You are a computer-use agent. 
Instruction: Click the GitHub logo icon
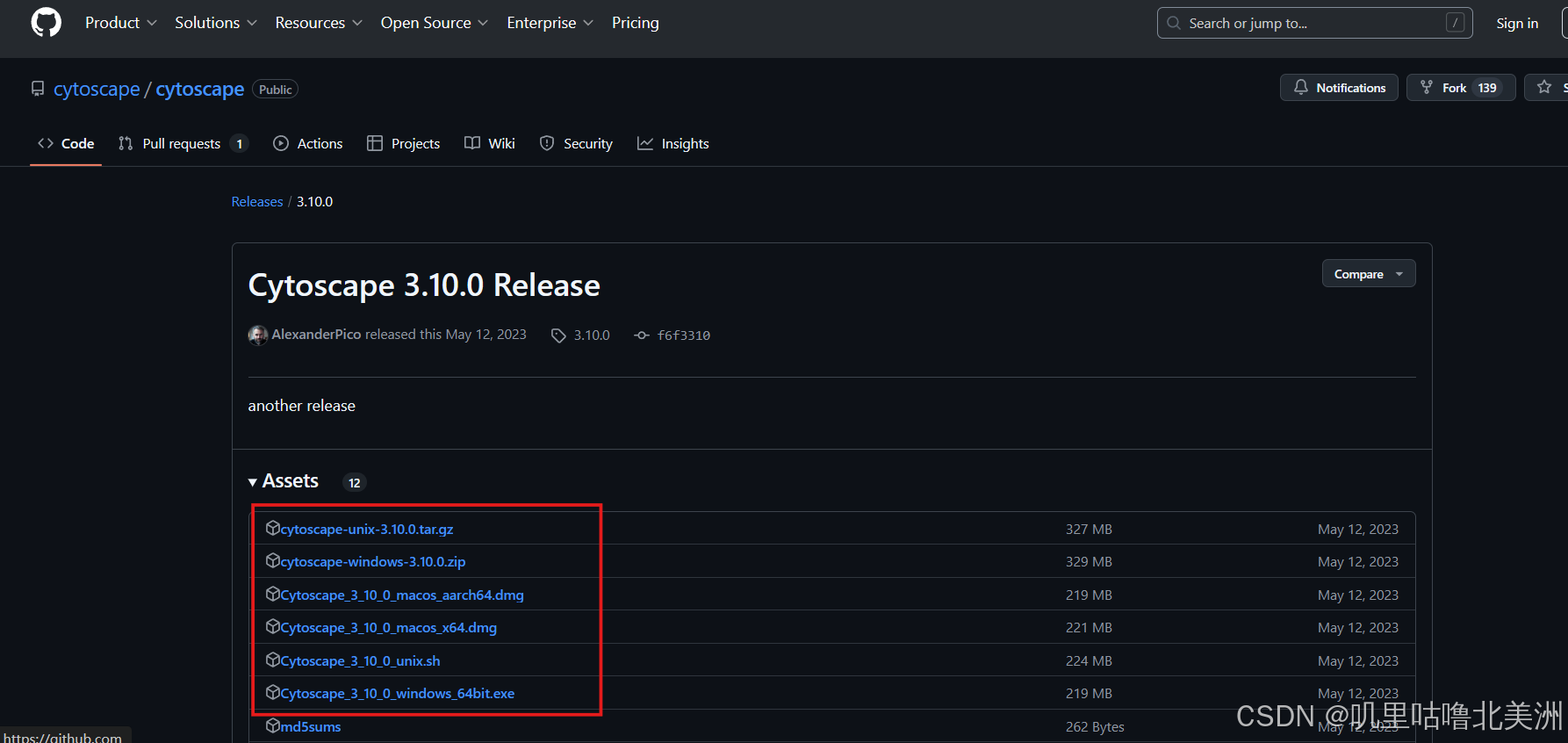47,23
